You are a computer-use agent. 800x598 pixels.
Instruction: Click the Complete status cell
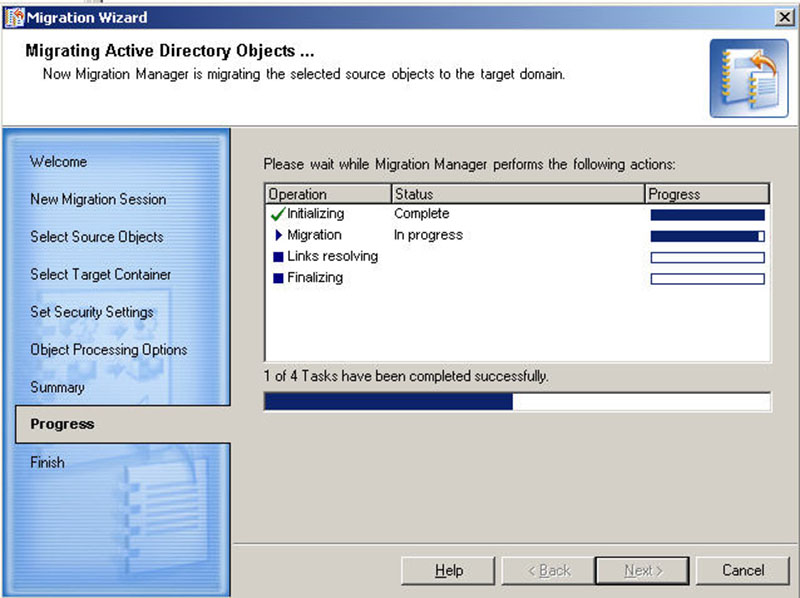pyautogui.click(x=421, y=213)
